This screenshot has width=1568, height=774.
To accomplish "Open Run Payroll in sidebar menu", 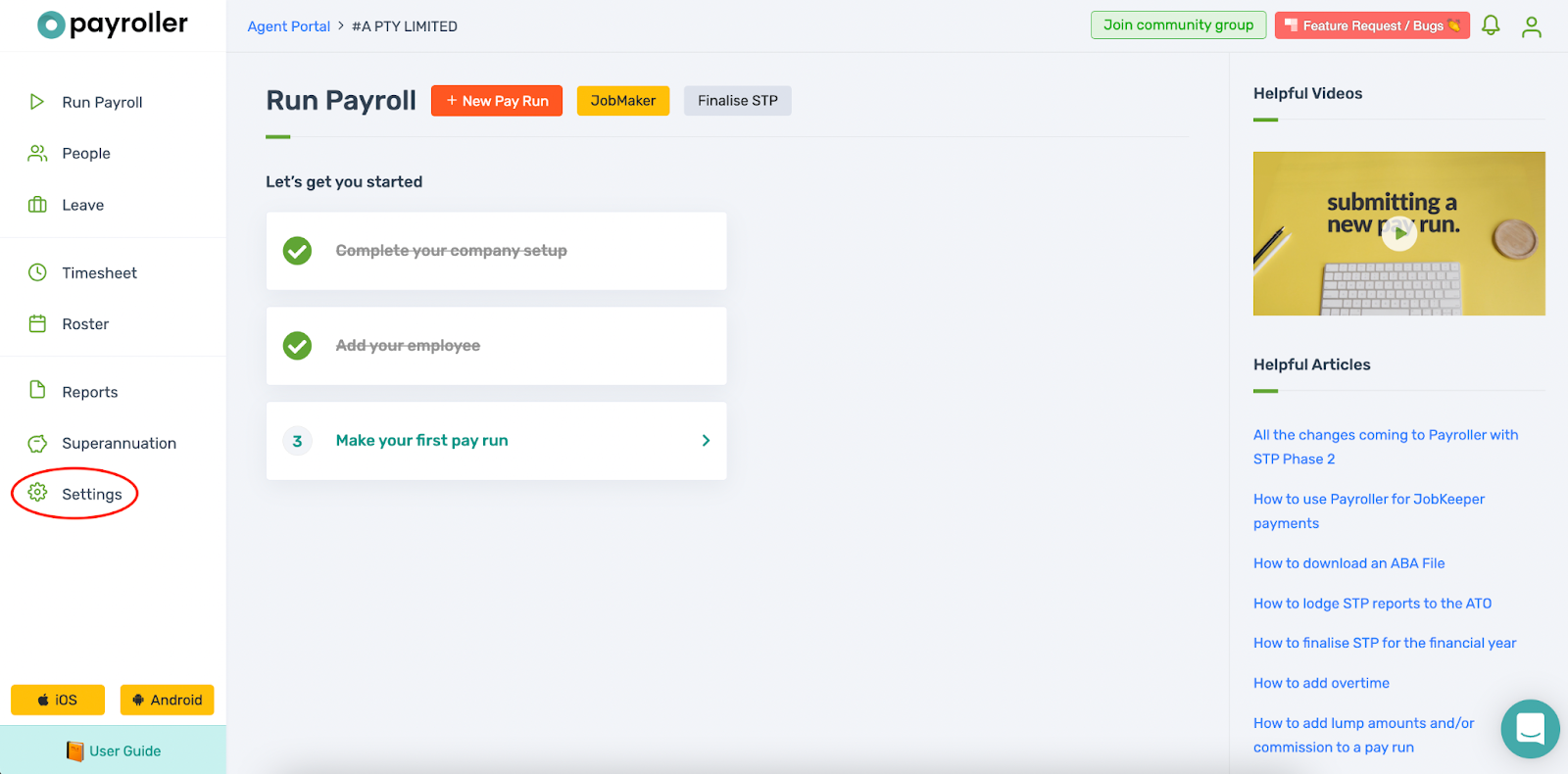I will (x=102, y=102).
